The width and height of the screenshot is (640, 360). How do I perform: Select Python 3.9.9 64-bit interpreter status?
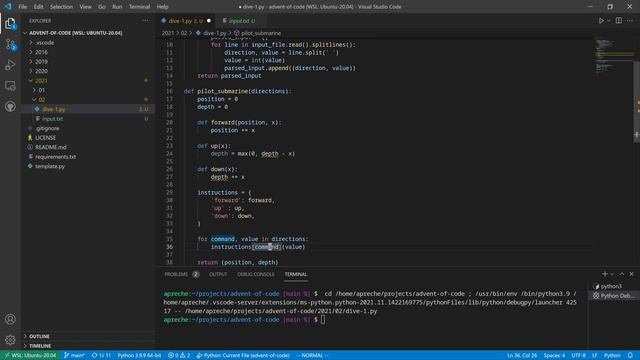point(139,356)
